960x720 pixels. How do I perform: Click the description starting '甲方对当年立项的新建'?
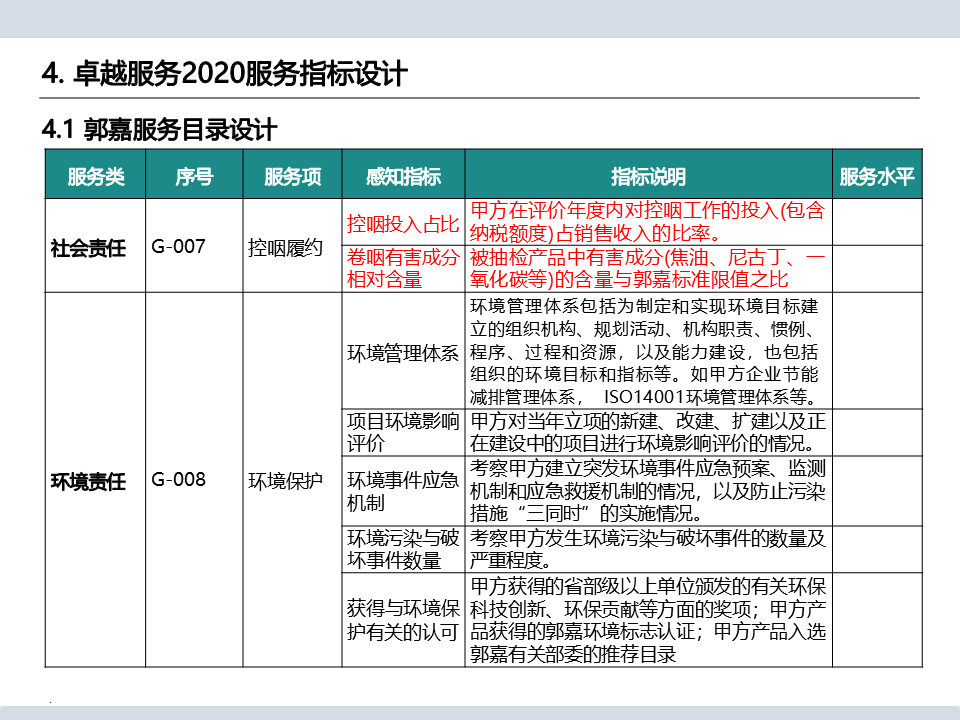click(x=648, y=432)
